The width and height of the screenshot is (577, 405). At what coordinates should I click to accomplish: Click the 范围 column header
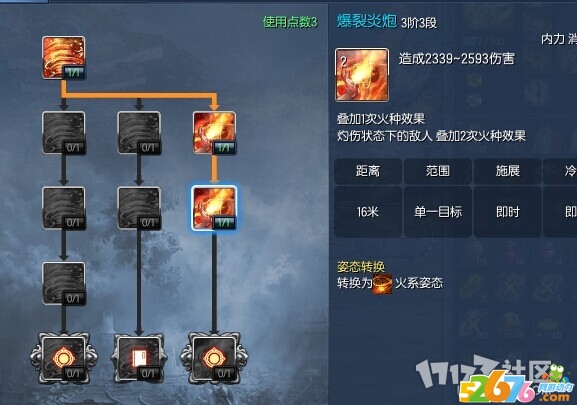(438, 171)
